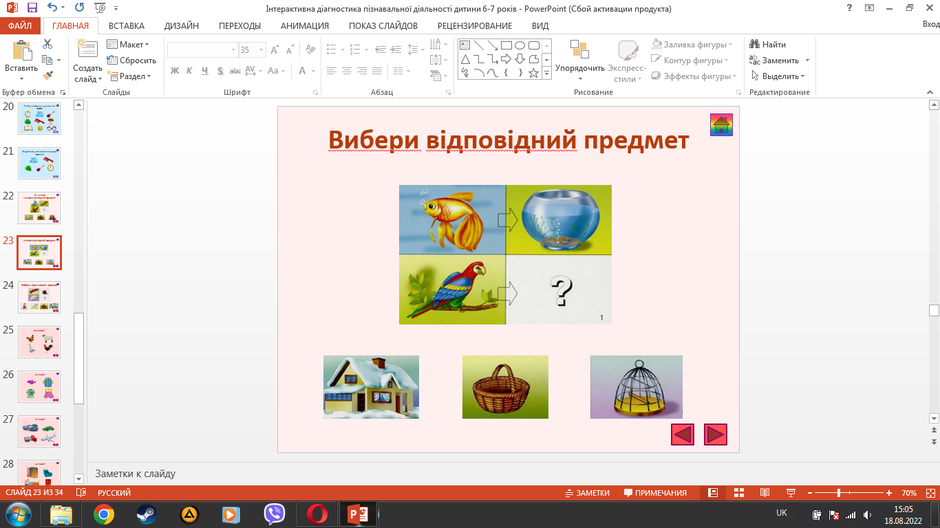Screen dimensions: 940x528
Task: Click fit slide to window icon
Action: [x=930, y=493]
